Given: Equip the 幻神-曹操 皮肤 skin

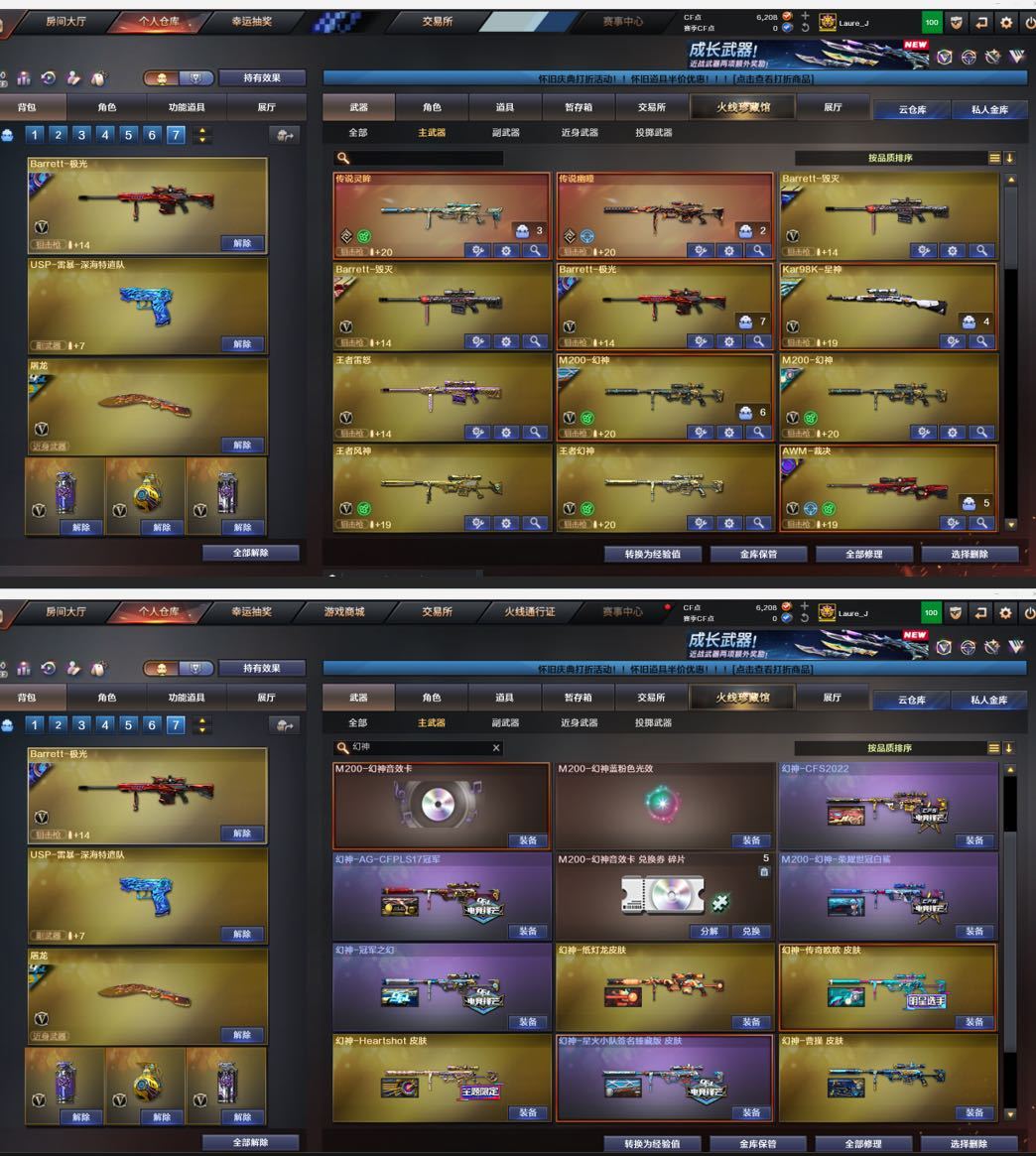Looking at the screenshot, I should (973, 1112).
